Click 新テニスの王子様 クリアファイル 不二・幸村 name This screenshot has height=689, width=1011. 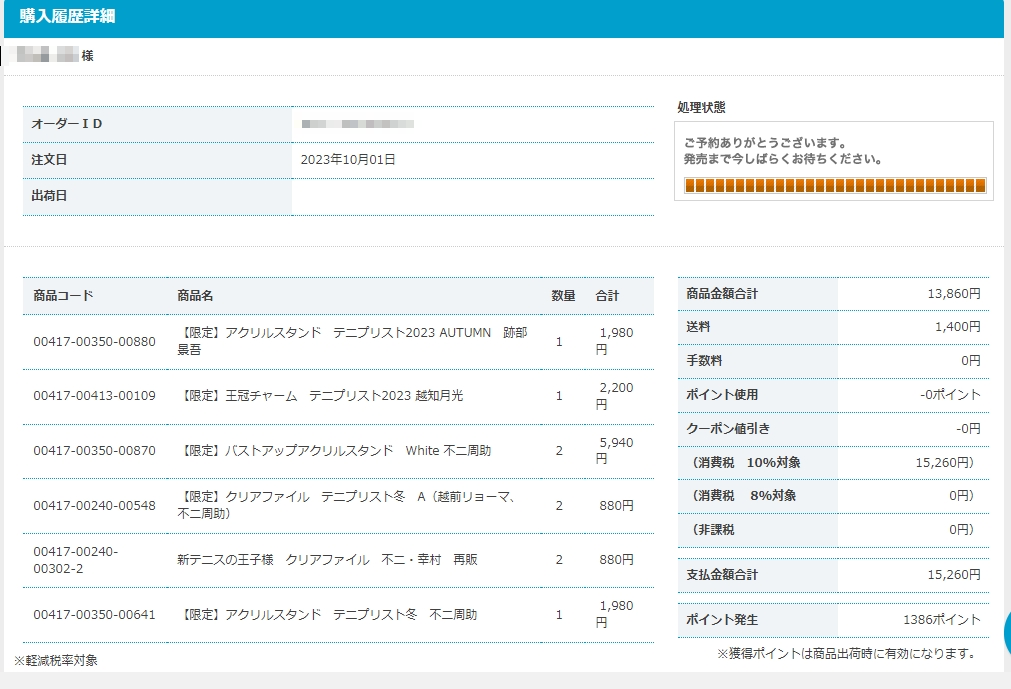(328, 559)
